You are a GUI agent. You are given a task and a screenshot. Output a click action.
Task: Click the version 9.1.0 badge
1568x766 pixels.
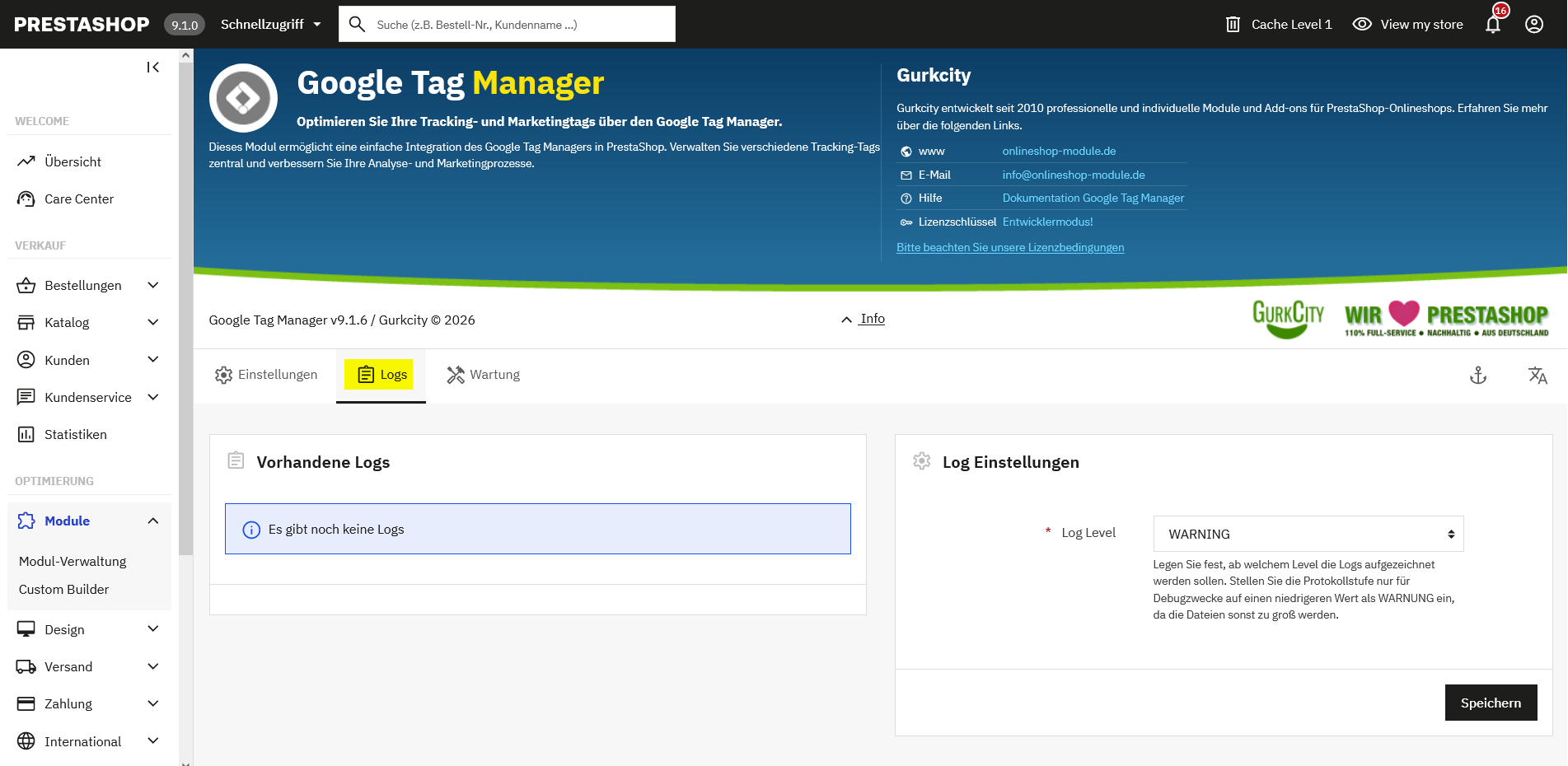point(185,25)
